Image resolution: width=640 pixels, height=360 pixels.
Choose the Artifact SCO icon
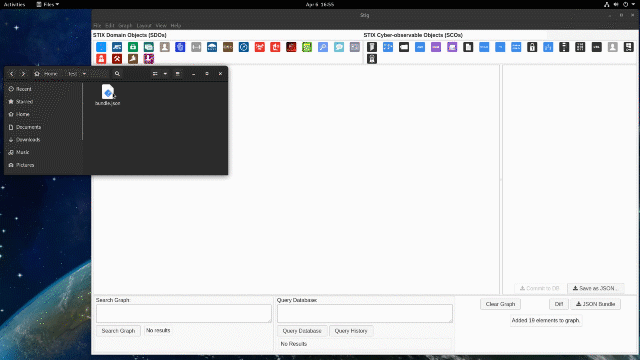pos(371,47)
